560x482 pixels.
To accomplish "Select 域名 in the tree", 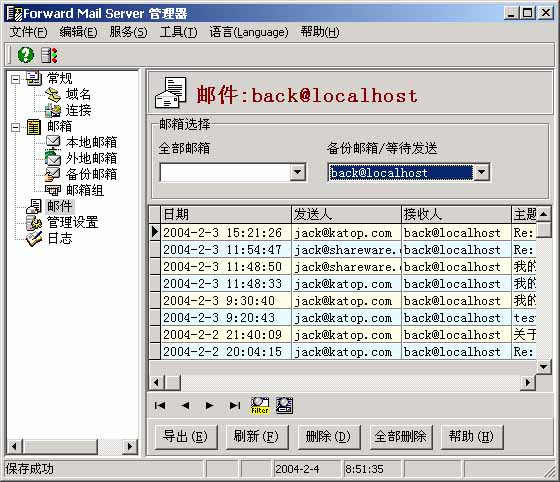I will 78,94.
